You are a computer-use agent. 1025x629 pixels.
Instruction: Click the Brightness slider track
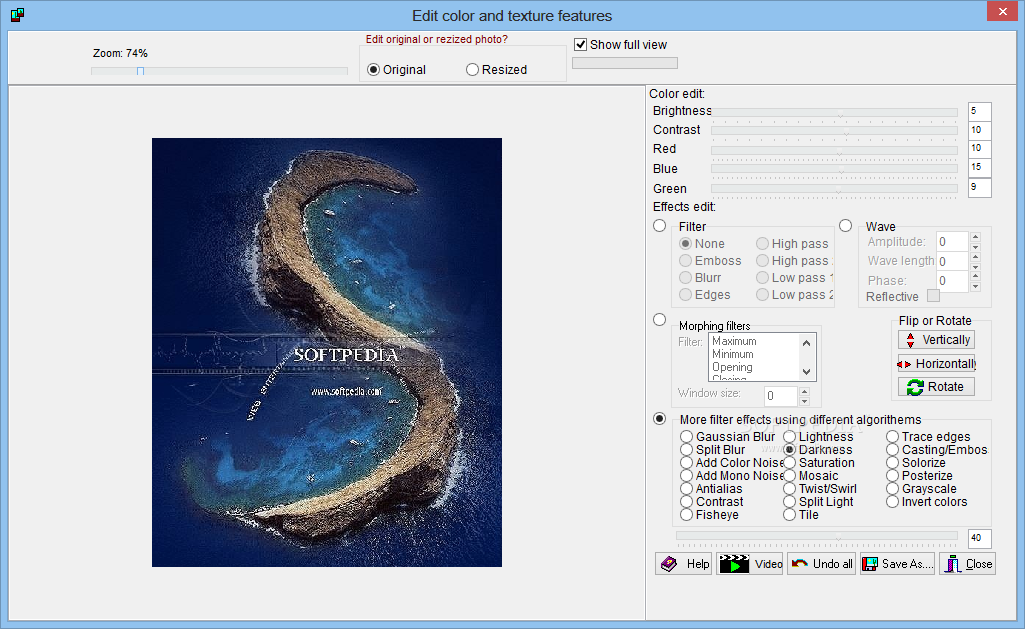pyautogui.click(x=834, y=112)
